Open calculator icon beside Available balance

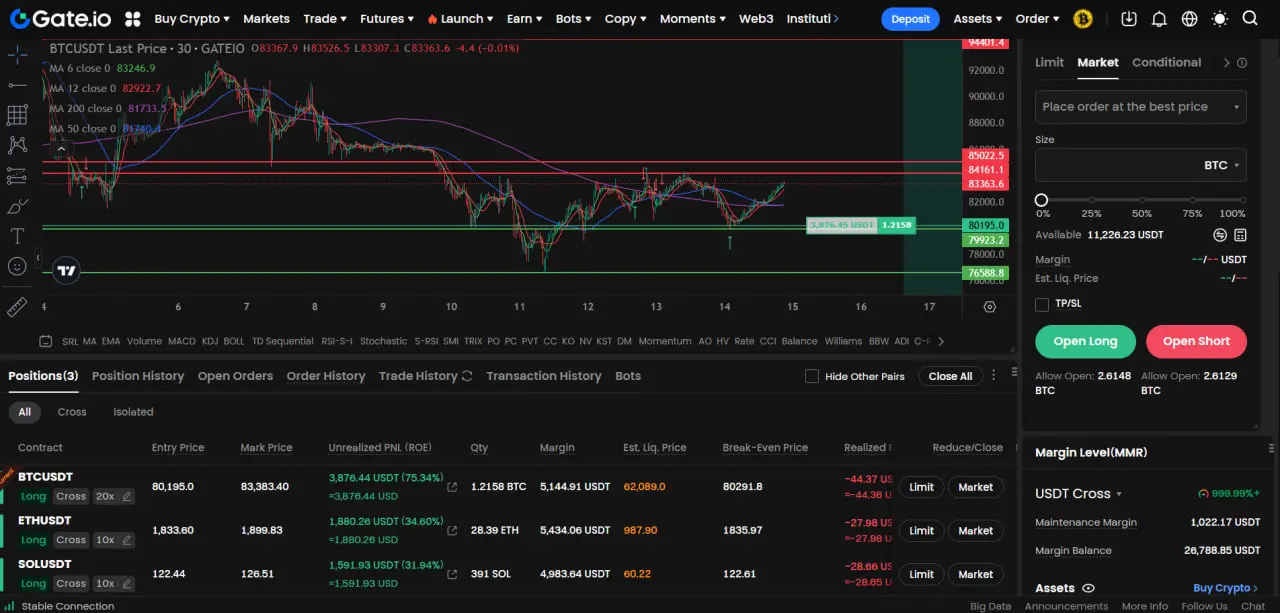point(1240,235)
